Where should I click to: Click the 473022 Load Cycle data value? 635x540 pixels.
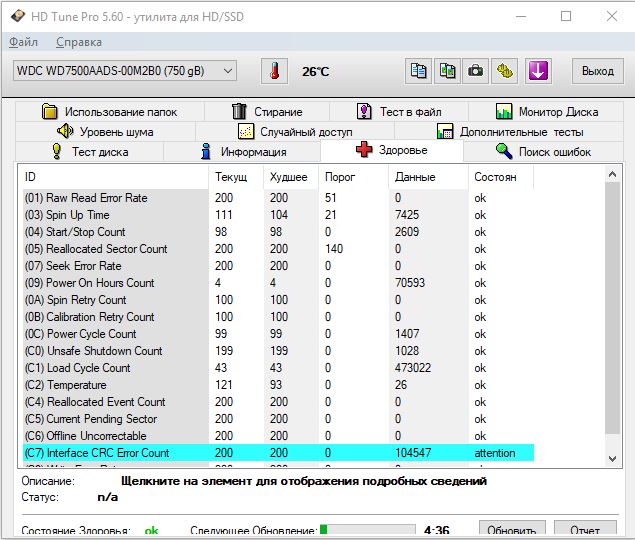point(413,368)
